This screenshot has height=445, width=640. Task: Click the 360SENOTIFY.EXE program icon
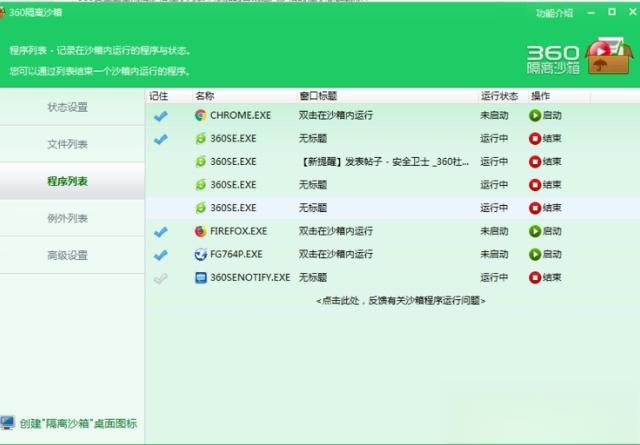click(x=200, y=278)
